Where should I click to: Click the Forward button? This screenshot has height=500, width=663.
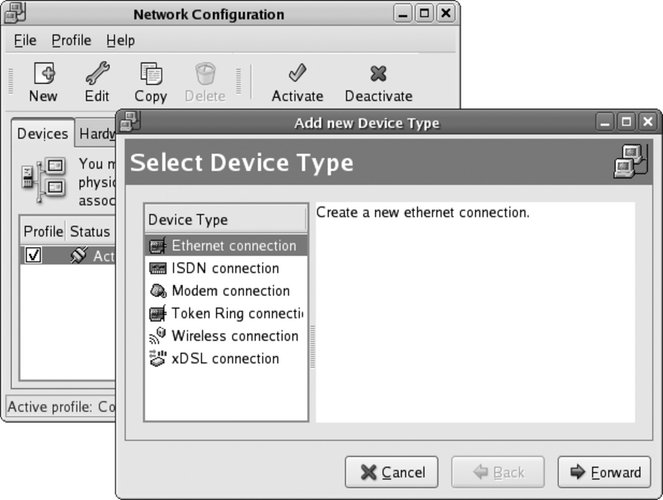pos(604,472)
